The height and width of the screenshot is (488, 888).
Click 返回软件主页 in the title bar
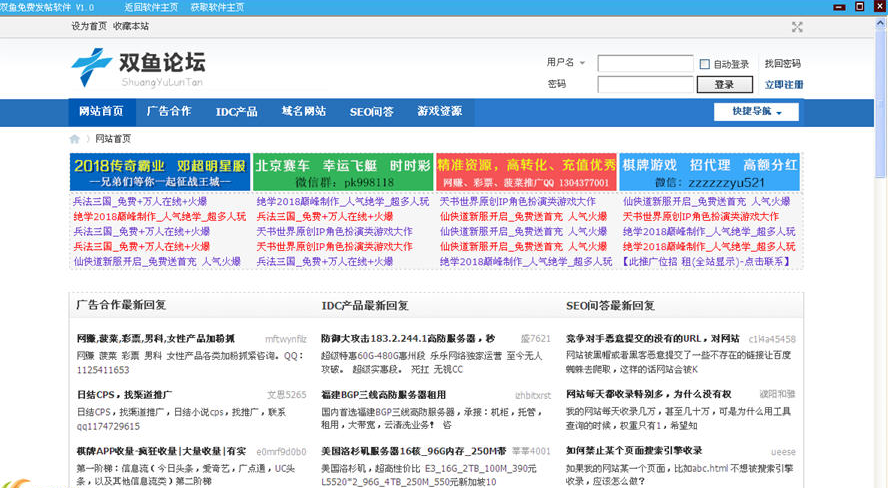(x=149, y=7)
